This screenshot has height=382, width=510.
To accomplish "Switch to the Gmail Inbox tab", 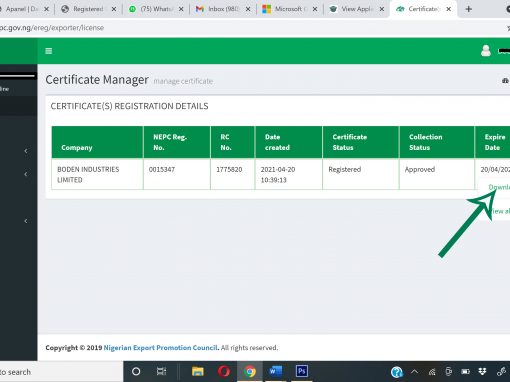I will 222,9.
